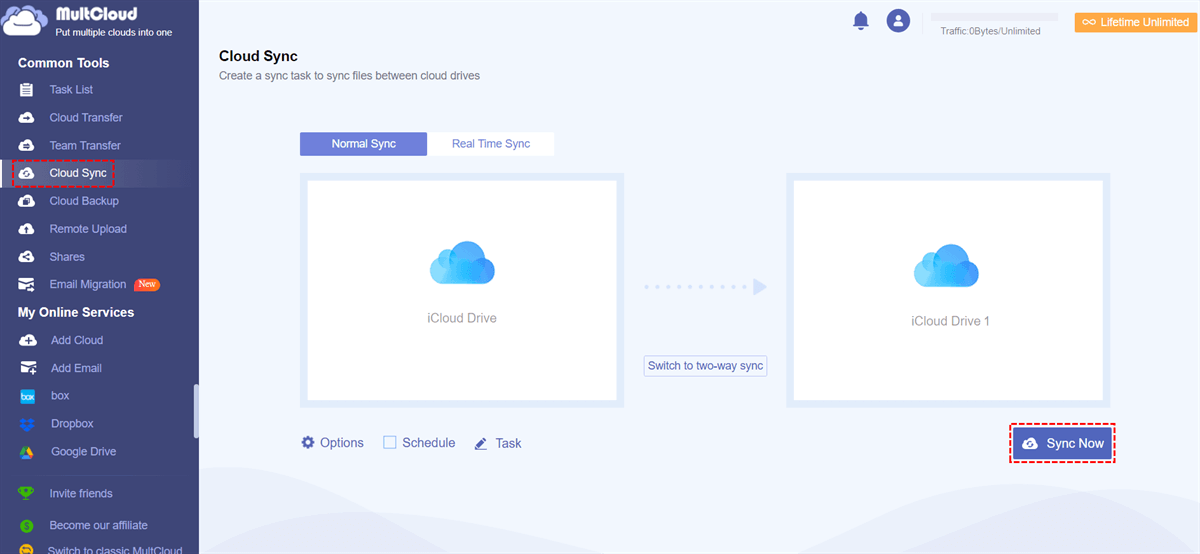Open the Options settings label

pyautogui.click(x=342, y=442)
